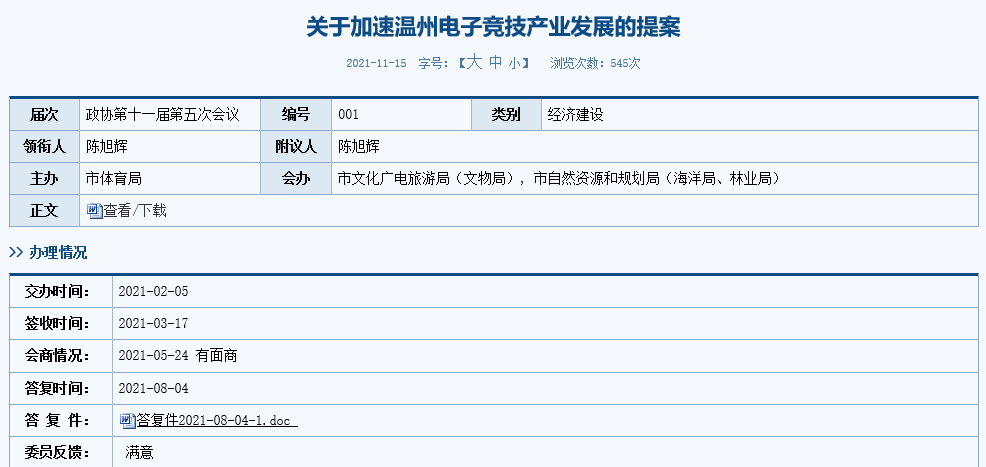986x467 pixels.
Task: Click the view count 浏览次数：545次
Action: (595, 63)
